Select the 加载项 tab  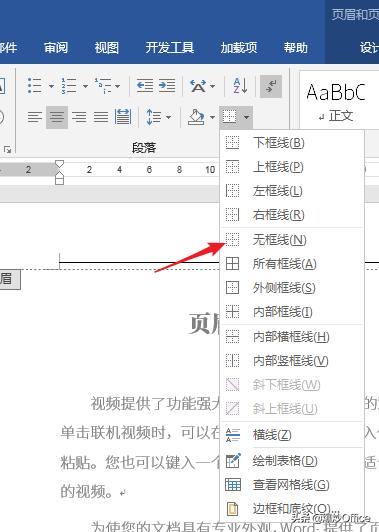point(239,48)
